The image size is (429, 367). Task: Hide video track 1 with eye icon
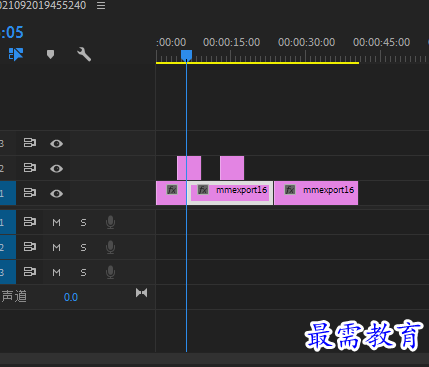pos(56,193)
